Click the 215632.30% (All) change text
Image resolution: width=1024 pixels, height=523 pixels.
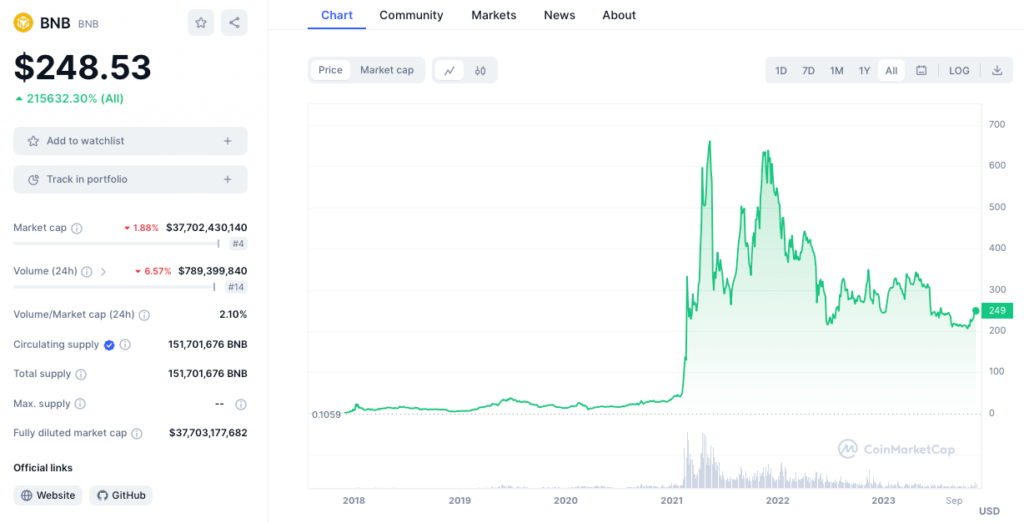pos(69,99)
